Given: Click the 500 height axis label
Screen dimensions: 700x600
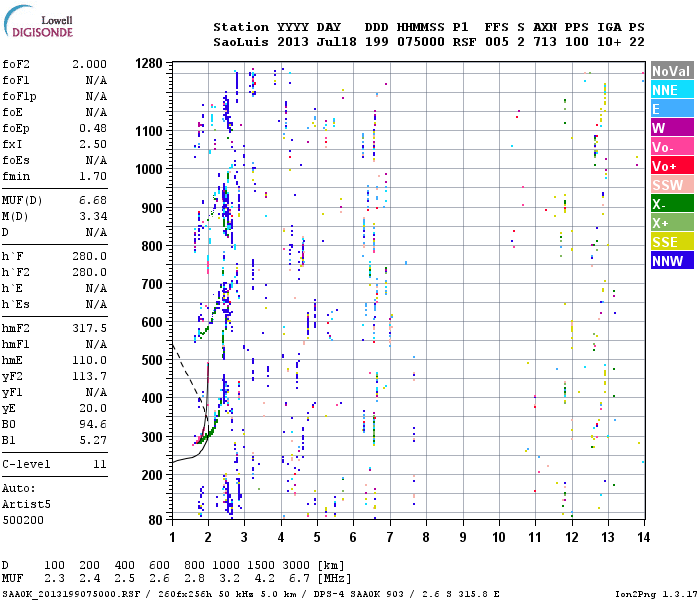Looking at the screenshot, I should coord(152,360).
